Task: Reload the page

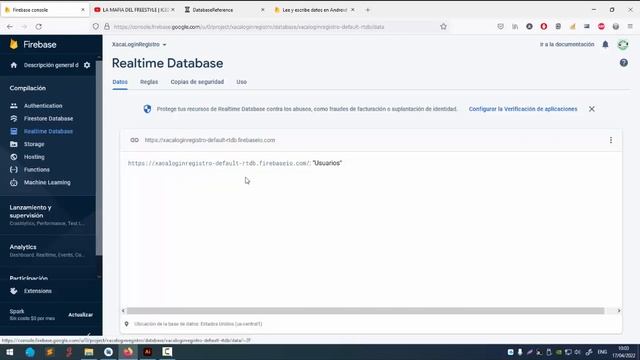Action: coord(38,27)
